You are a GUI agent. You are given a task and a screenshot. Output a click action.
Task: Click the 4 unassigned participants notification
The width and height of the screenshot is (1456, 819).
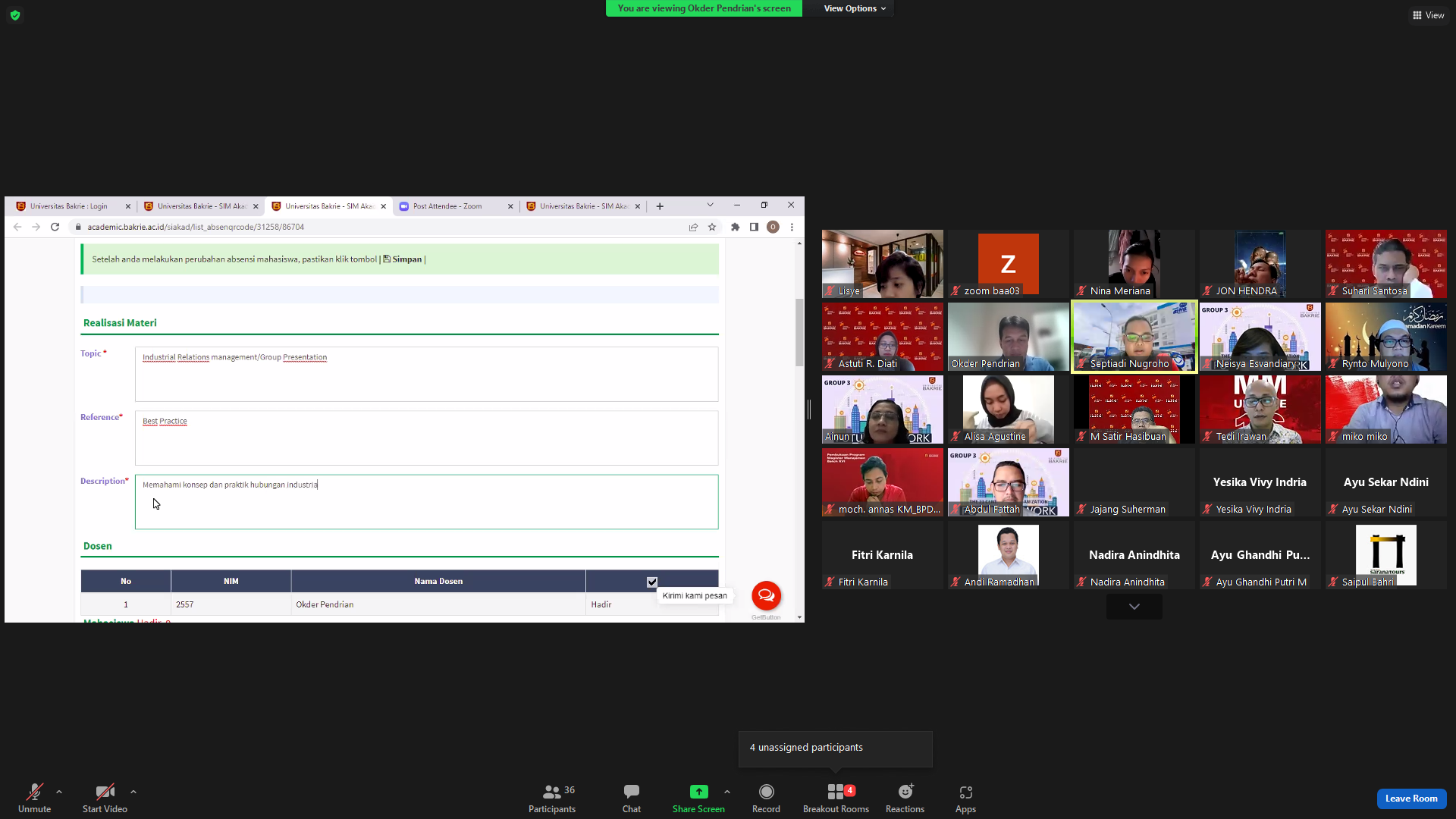click(x=835, y=748)
